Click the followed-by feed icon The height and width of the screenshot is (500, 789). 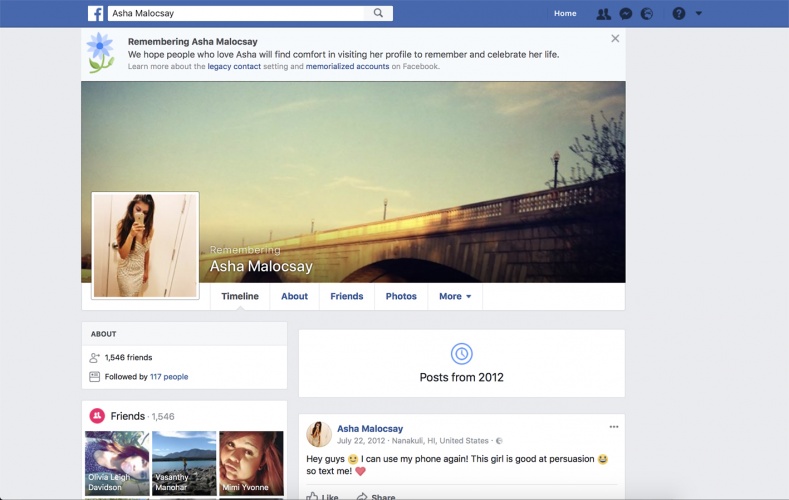pos(94,377)
